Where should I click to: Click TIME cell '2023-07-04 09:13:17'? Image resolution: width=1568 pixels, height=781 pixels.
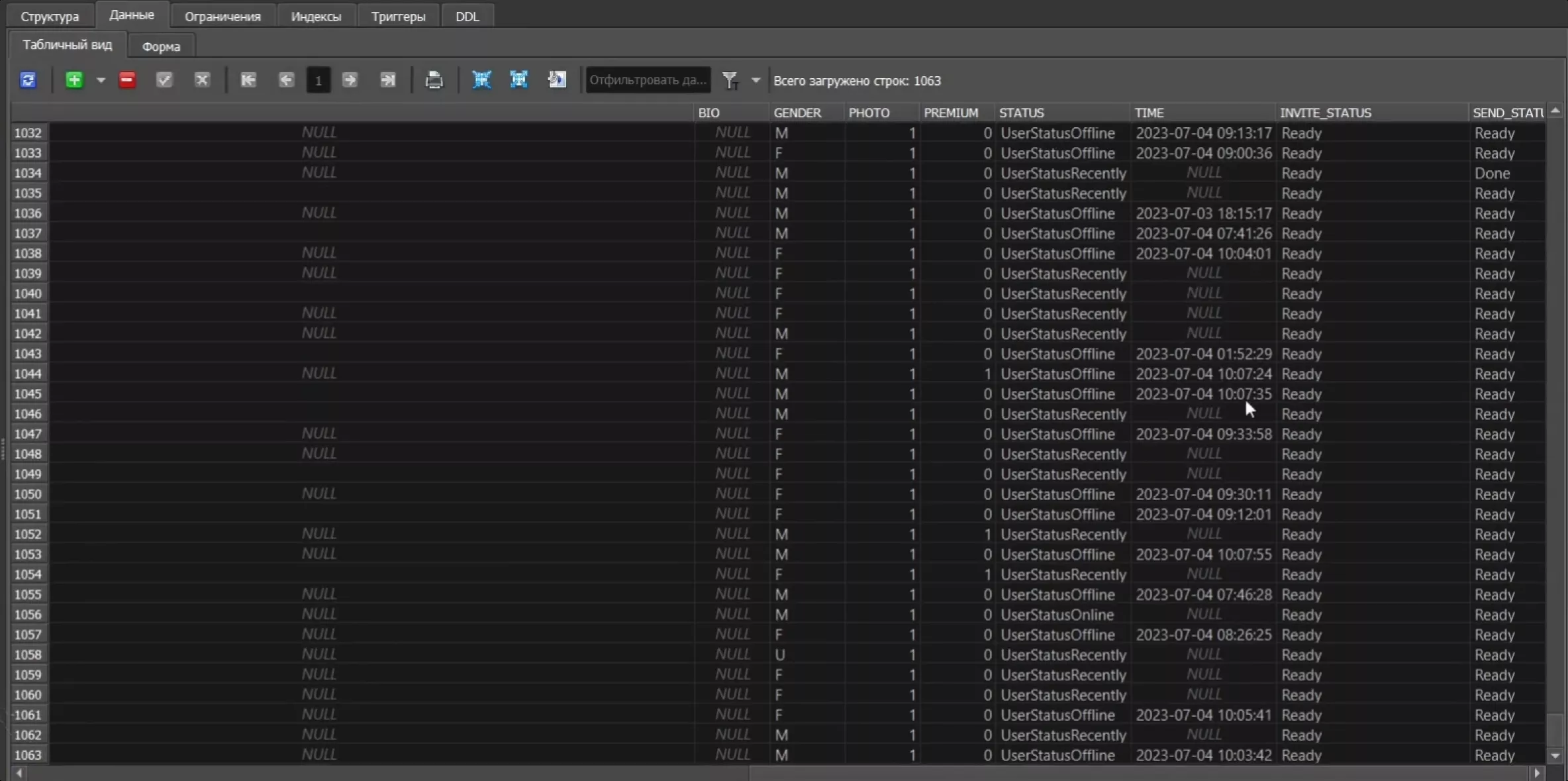click(1203, 132)
